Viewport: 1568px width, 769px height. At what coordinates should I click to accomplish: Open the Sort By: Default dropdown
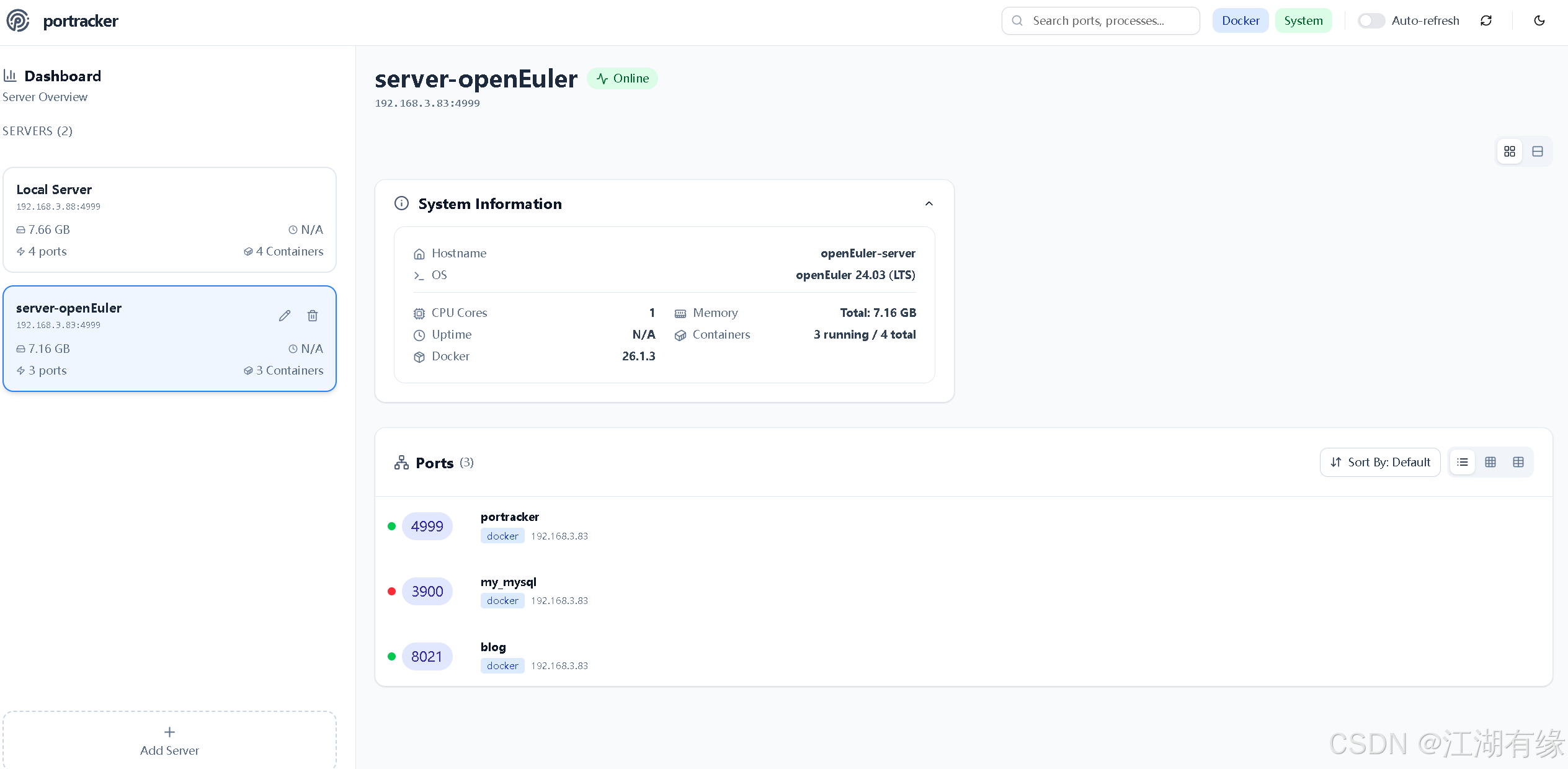coord(1380,462)
